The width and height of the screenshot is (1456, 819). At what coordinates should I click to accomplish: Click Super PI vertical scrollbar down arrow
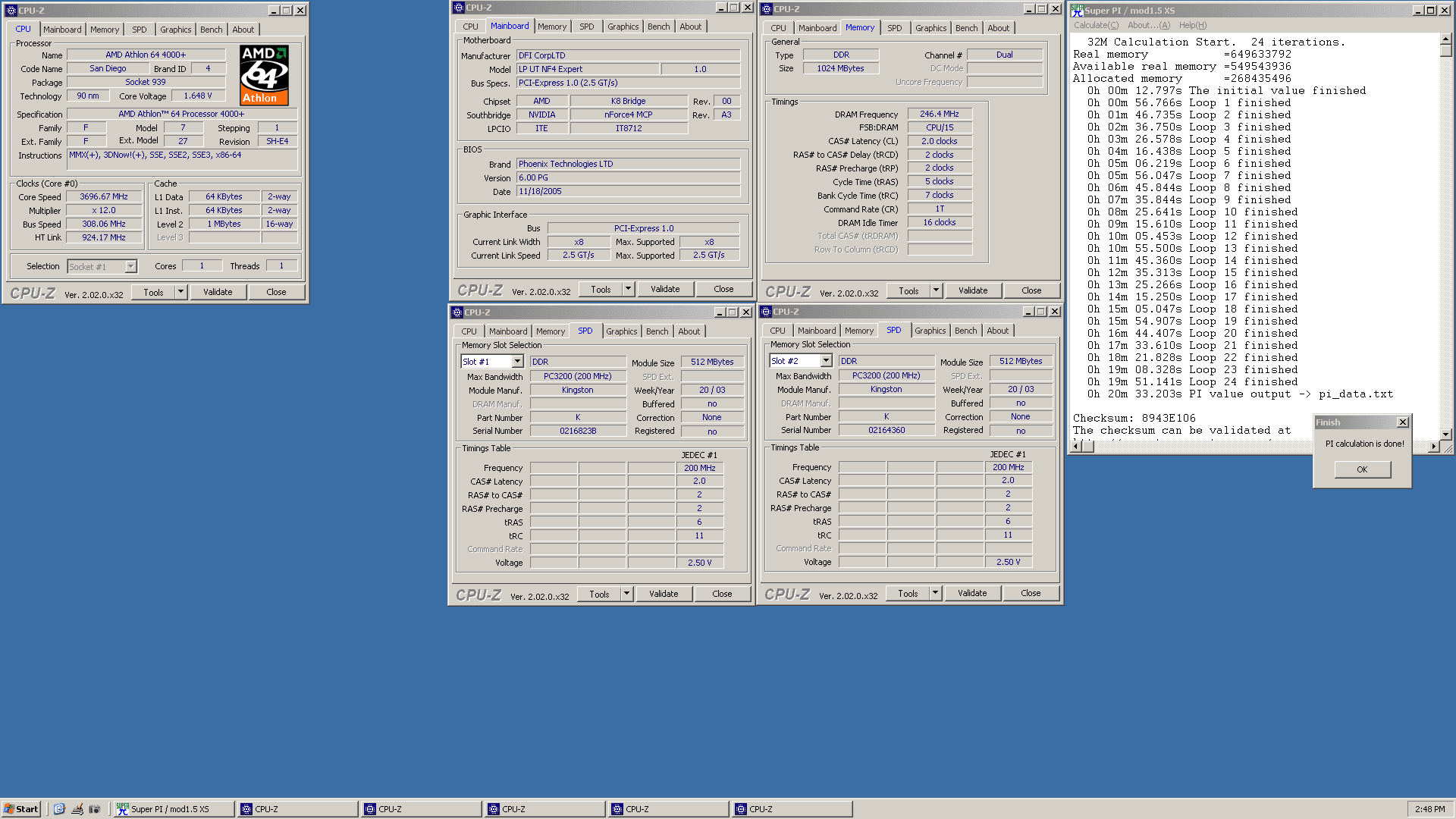tap(1446, 435)
